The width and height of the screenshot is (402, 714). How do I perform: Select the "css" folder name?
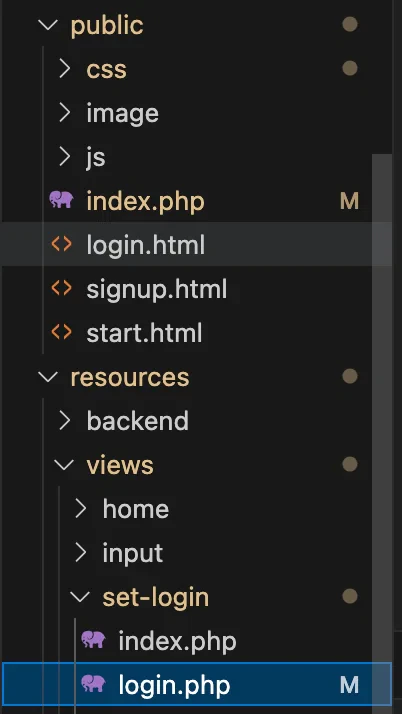[107, 70]
